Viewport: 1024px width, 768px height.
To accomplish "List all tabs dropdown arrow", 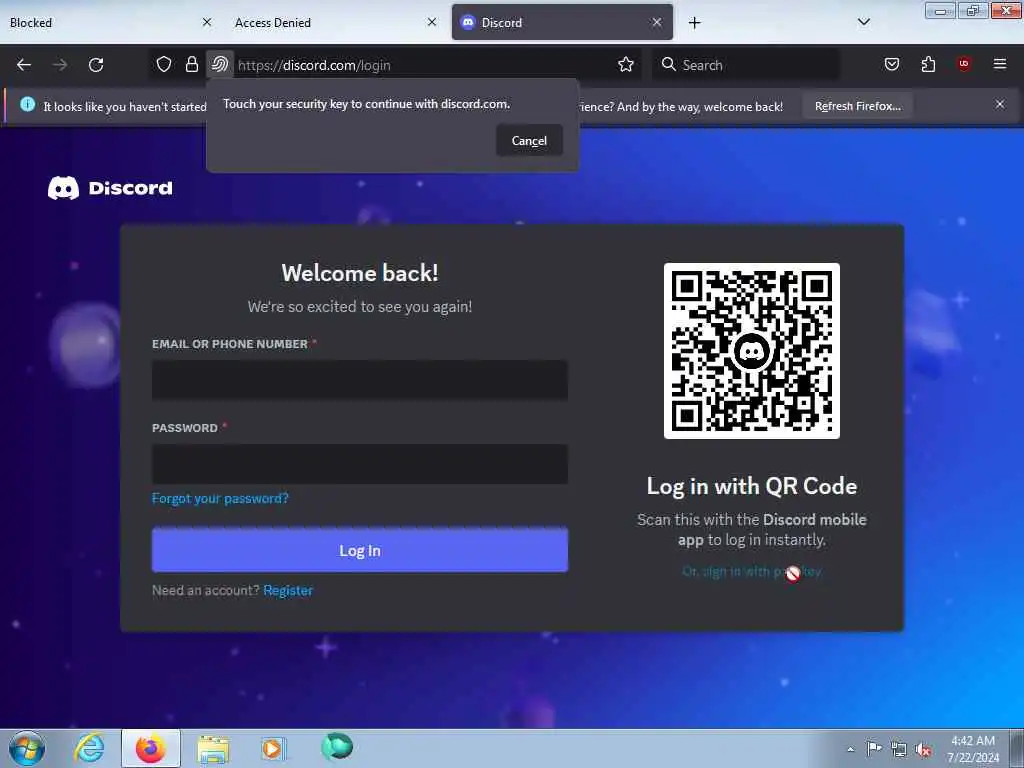I will 863,22.
